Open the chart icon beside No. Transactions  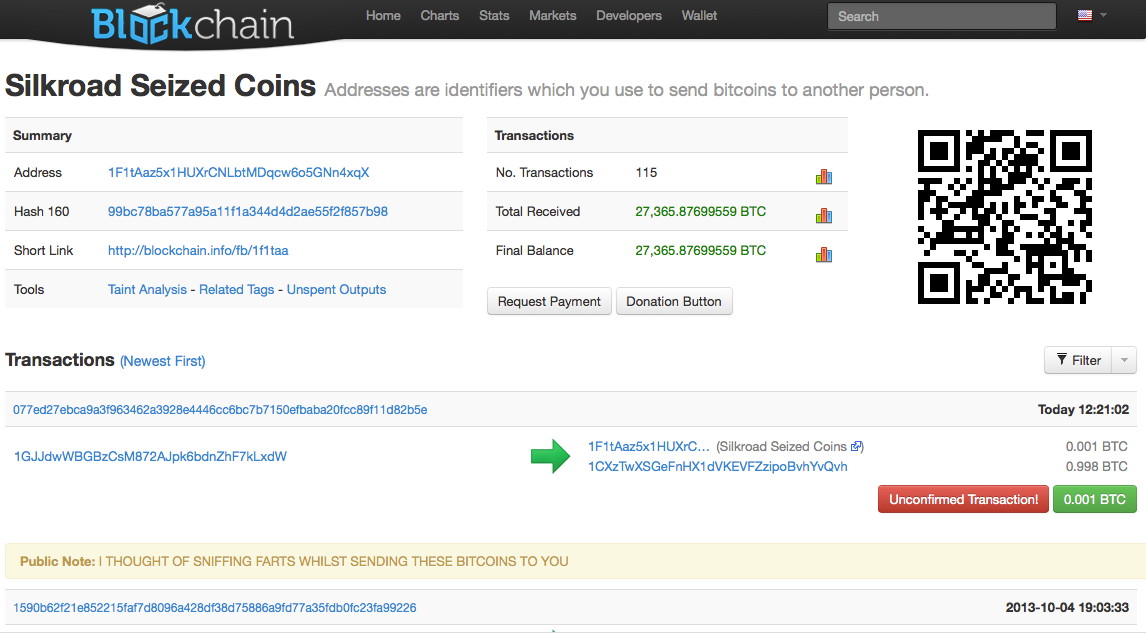click(823, 173)
